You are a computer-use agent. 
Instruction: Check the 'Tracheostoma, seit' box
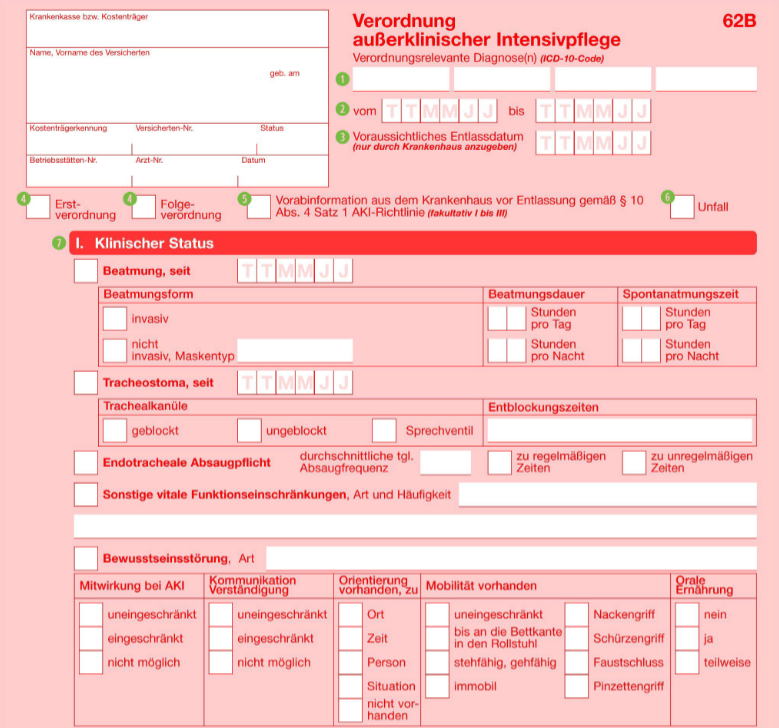click(x=86, y=383)
